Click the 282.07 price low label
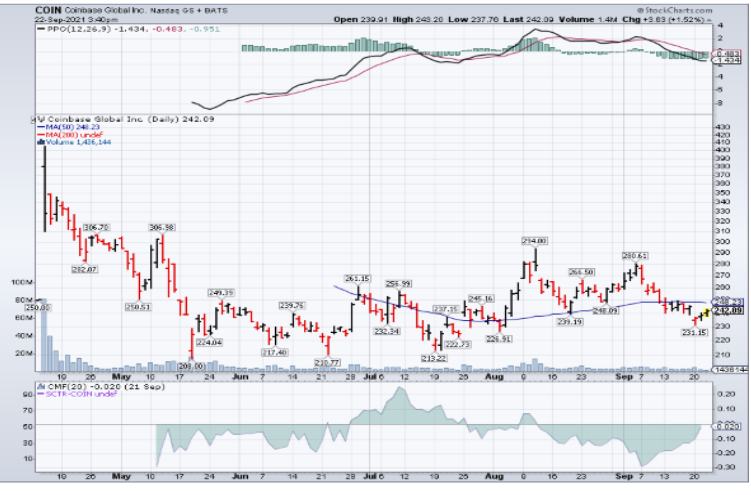 click(85, 270)
